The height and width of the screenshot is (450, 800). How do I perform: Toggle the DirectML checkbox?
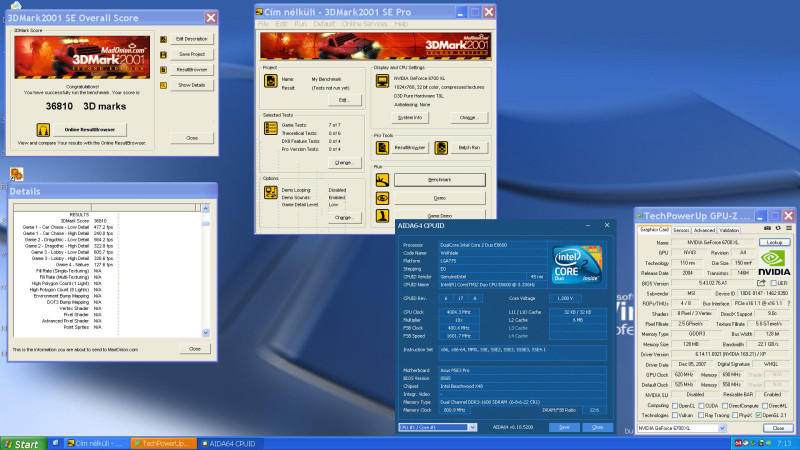tap(765, 406)
